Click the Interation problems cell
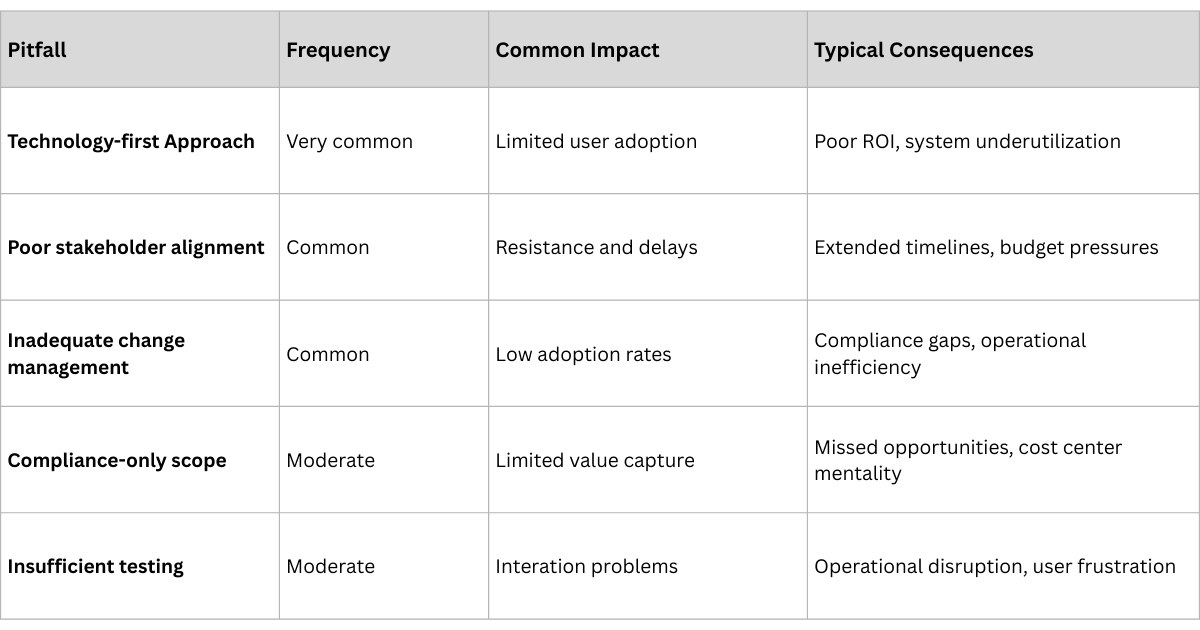 point(586,566)
